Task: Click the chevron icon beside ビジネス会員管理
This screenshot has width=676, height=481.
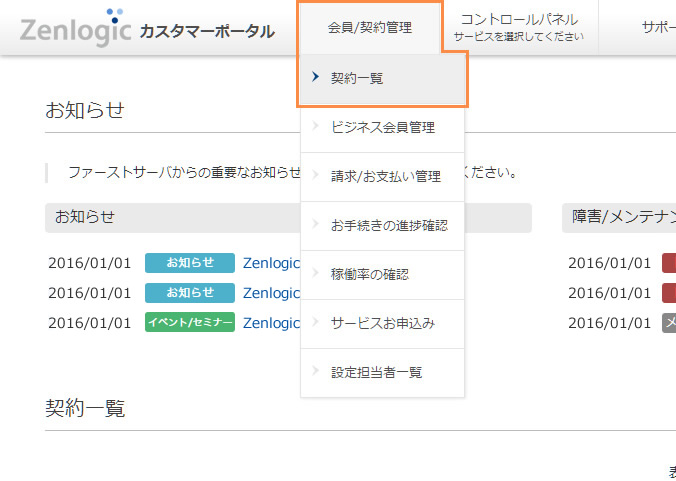Action: 315,127
